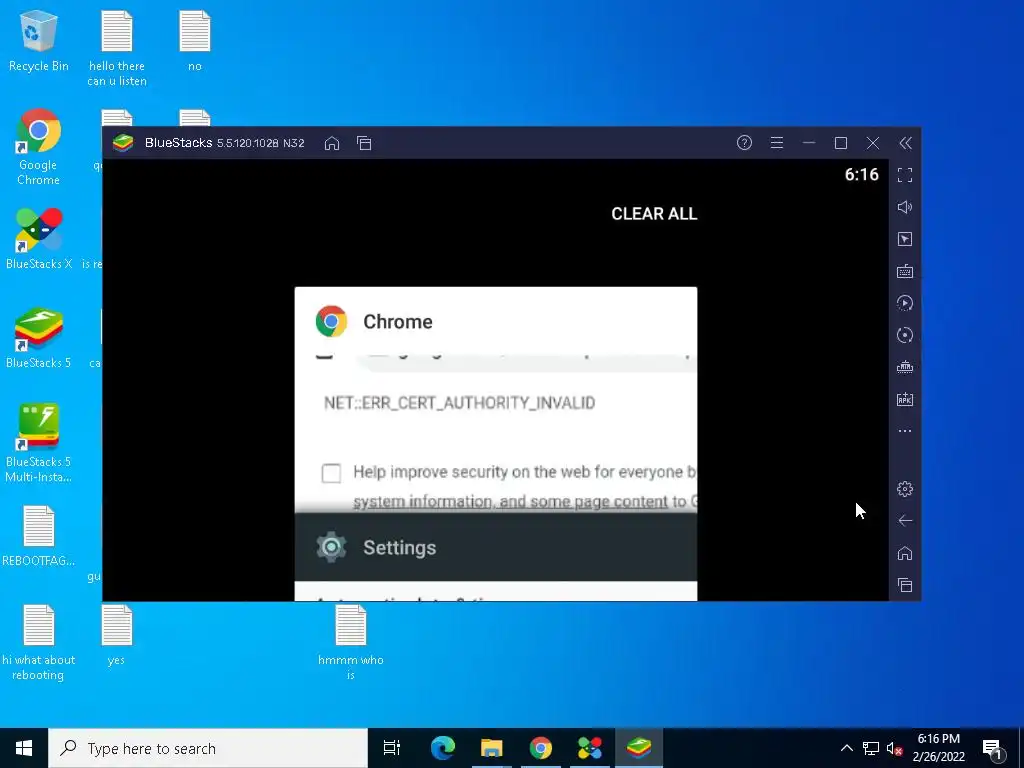Open Google Chrome desktop shortcut
Screen dimensions: 1024x768
point(39,147)
